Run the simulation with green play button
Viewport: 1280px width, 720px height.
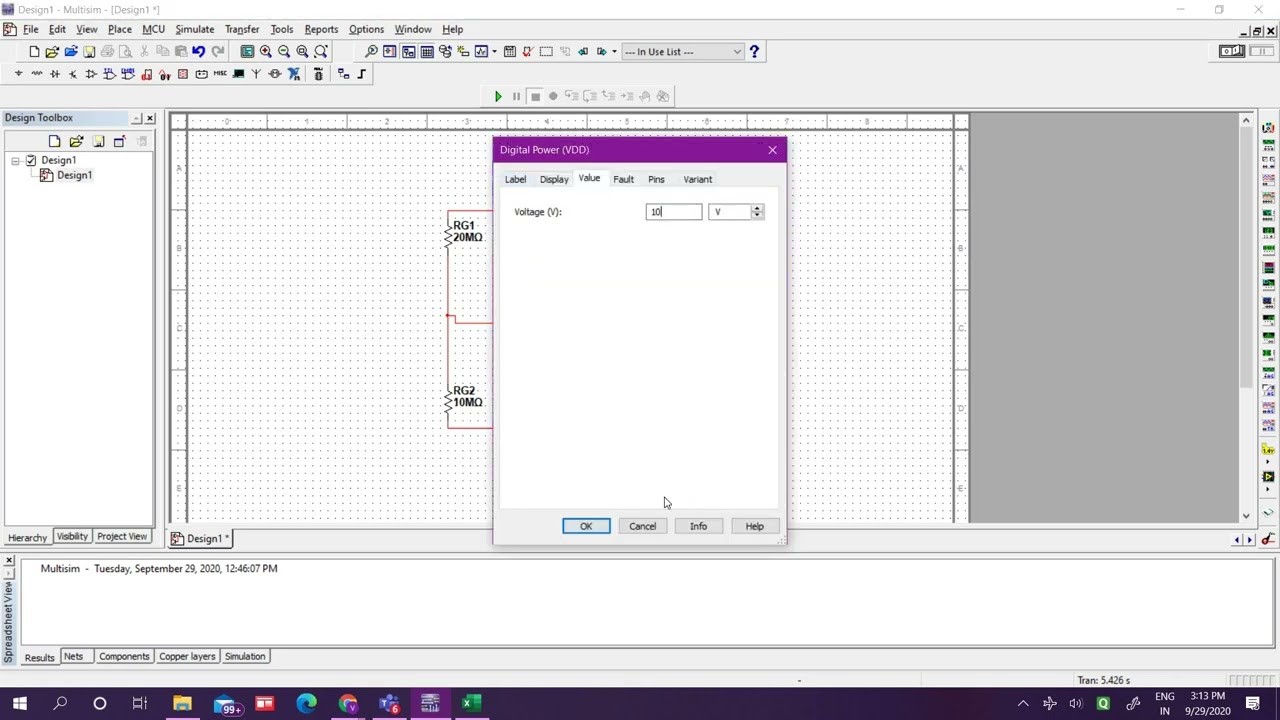[x=498, y=96]
